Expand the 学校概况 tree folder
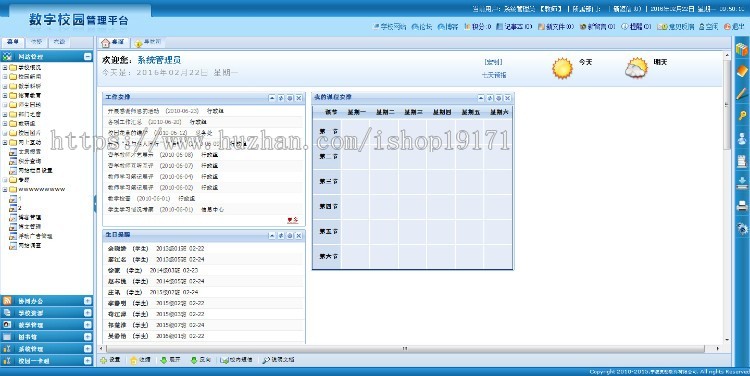Image resolution: width=750 pixels, height=376 pixels. (5, 67)
